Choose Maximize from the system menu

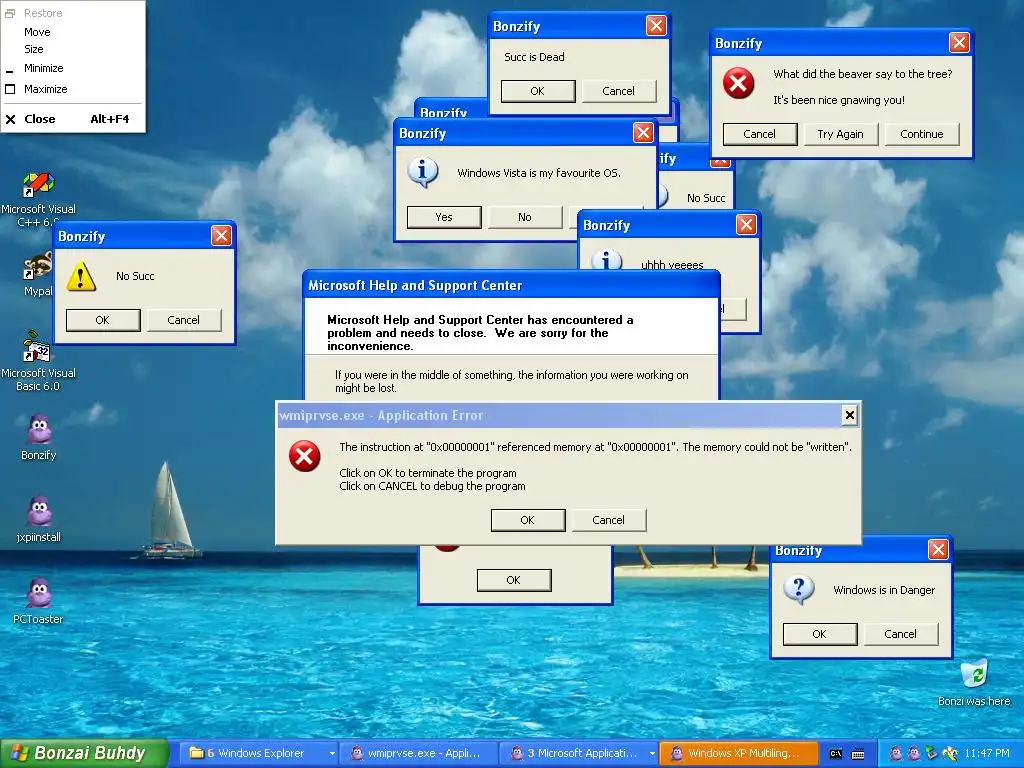[73, 89]
